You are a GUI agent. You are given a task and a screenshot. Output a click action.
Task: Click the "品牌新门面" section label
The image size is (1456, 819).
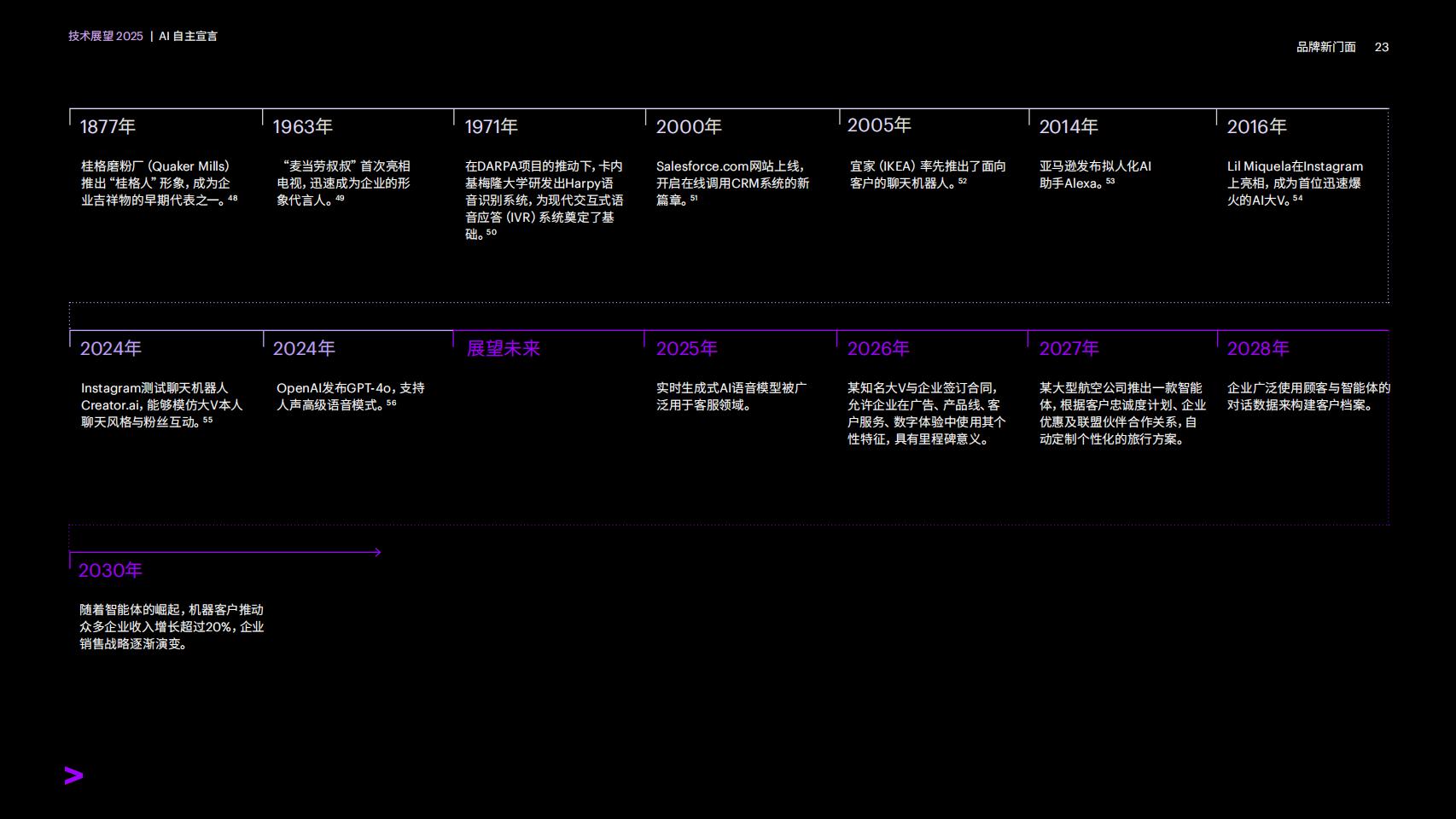(x=1326, y=47)
